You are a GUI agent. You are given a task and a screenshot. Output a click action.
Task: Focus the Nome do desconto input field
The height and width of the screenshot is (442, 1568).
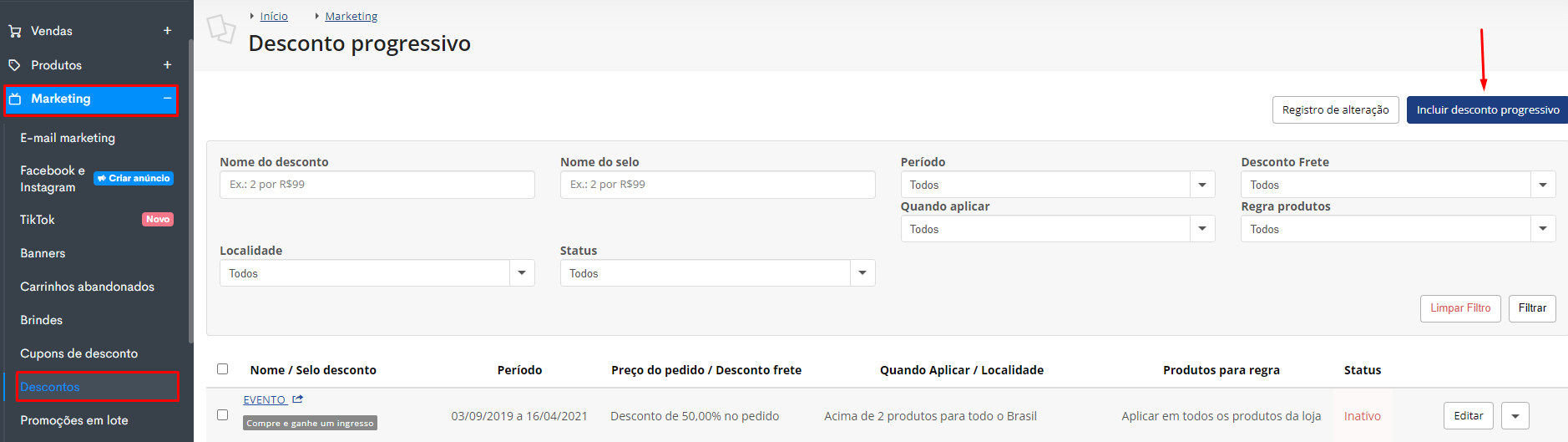pos(377,185)
